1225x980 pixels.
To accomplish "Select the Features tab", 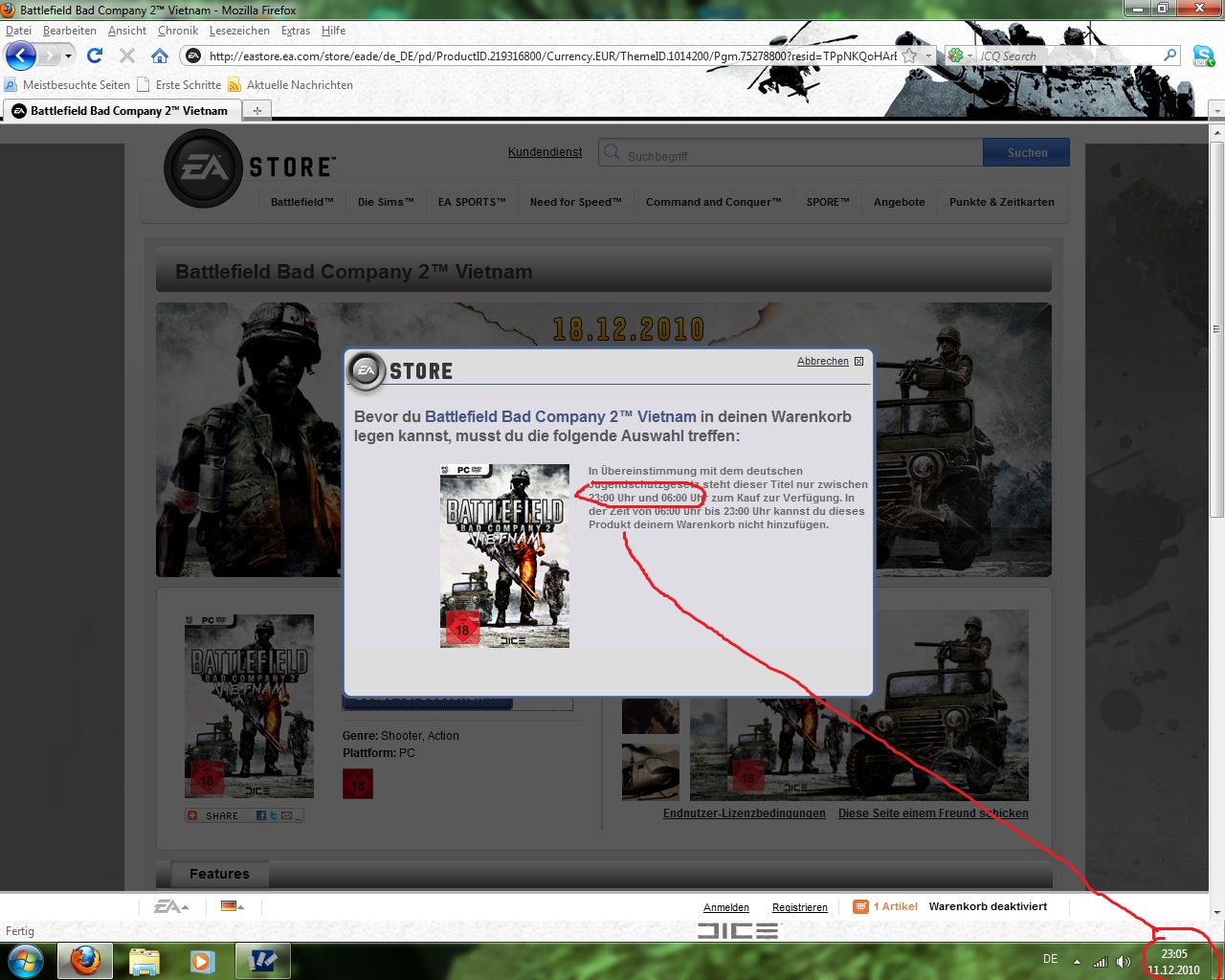I will pos(219,874).
